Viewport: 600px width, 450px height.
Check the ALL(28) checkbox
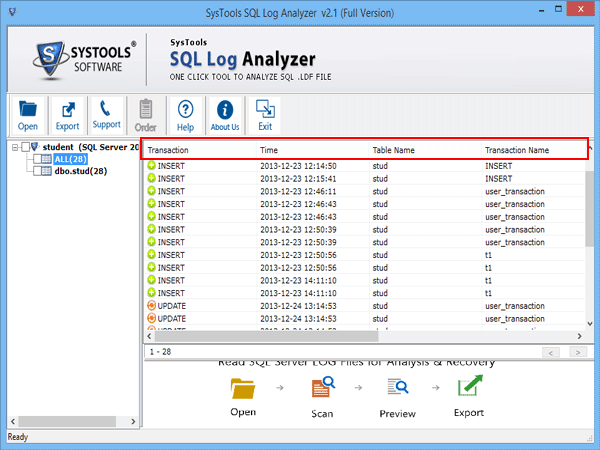click(x=37, y=159)
